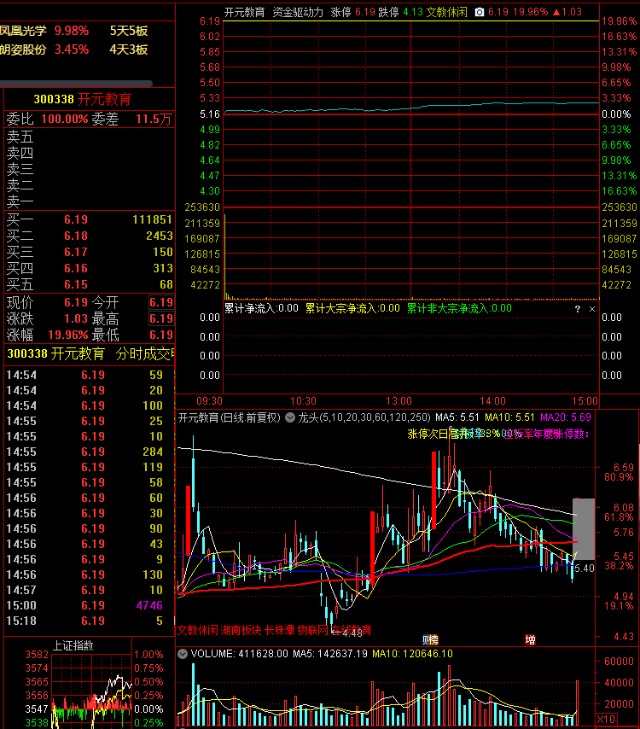Click the gray highlighted latest candle area
The height and width of the screenshot is (729, 640).
(x=584, y=529)
